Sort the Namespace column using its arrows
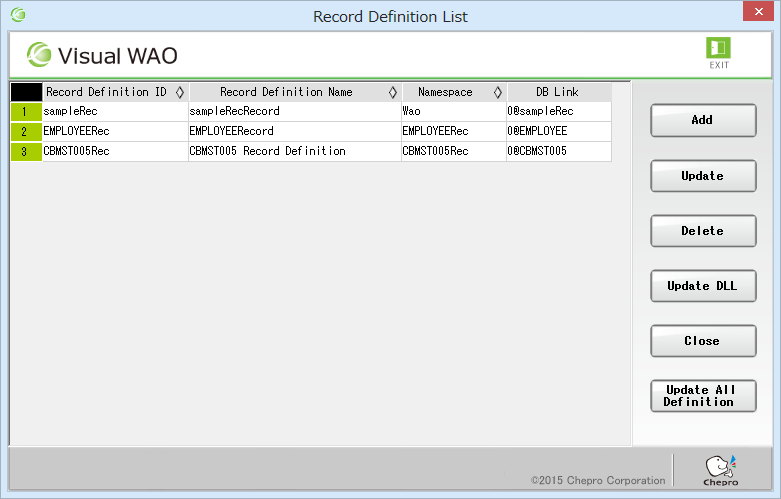Viewport: 781px width, 499px height. coord(497,92)
